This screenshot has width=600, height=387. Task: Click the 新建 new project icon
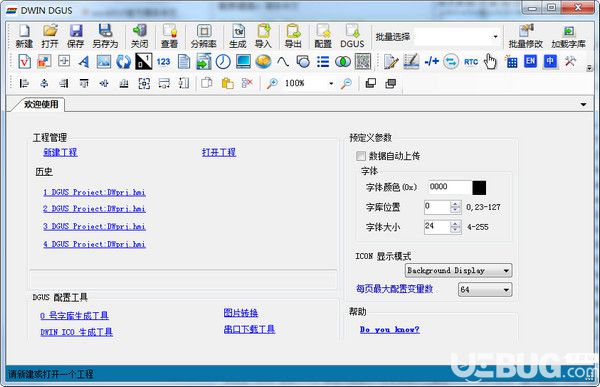tap(24, 36)
